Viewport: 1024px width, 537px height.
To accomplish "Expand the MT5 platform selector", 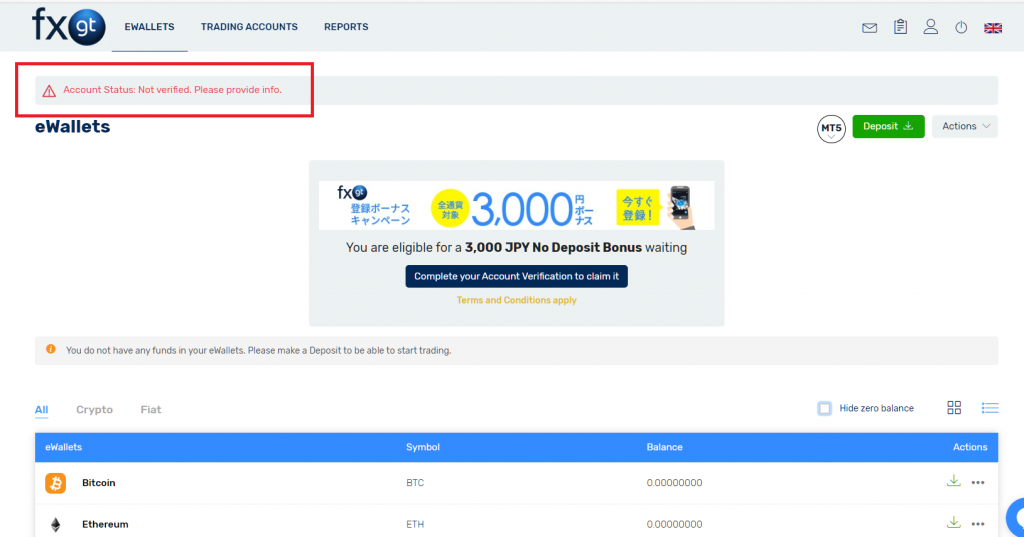I will tap(831, 129).
